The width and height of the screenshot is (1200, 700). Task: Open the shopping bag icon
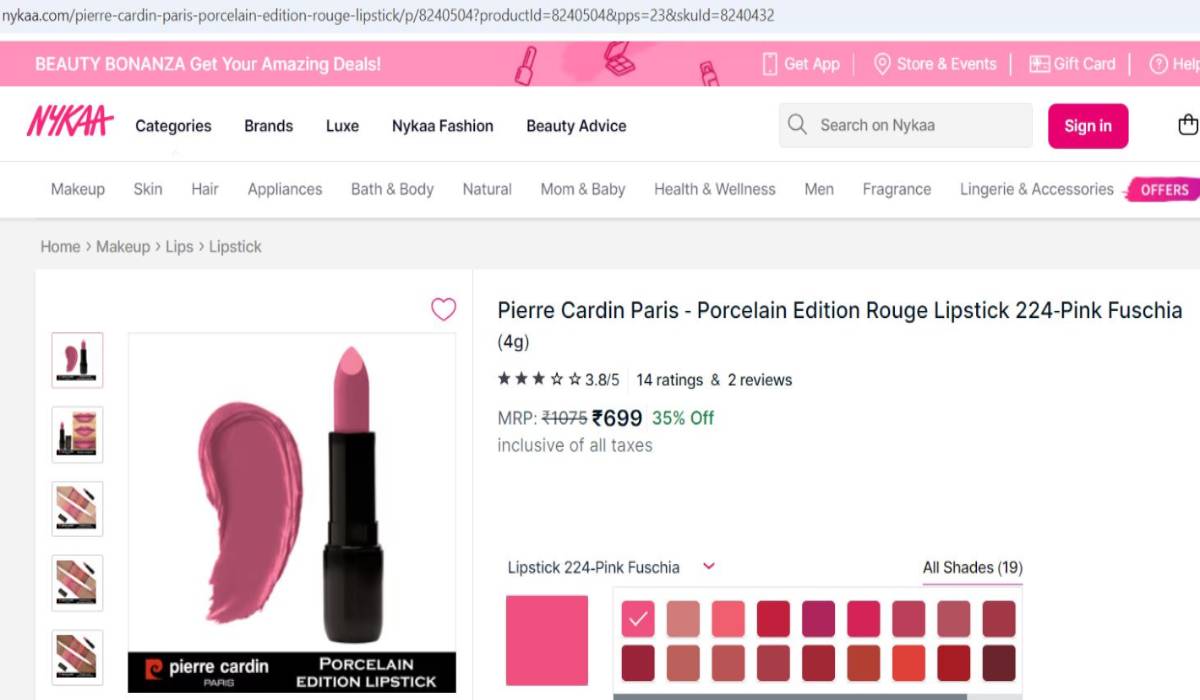point(1188,125)
